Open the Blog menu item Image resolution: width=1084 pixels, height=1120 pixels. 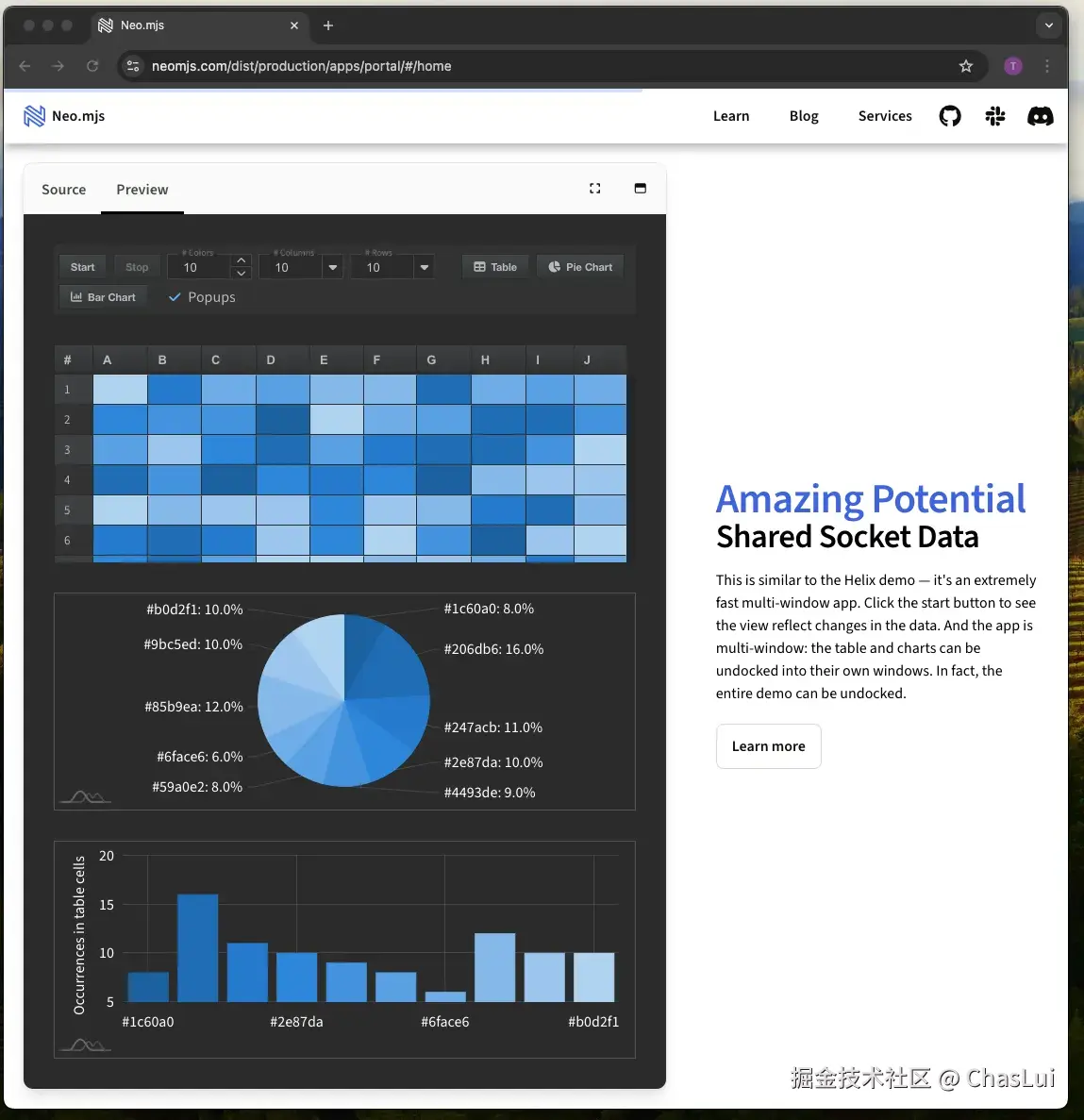point(804,116)
